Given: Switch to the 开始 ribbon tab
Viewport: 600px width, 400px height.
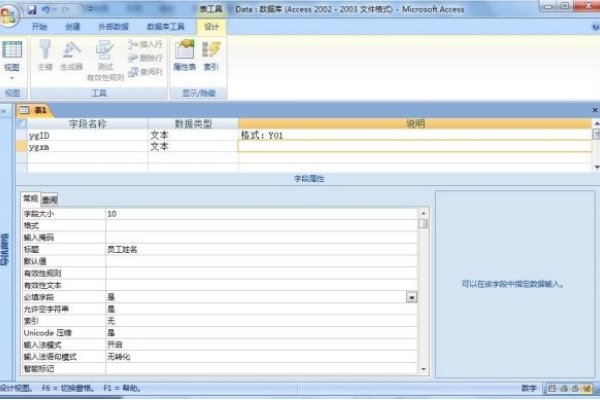Looking at the screenshot, I should pos(39,26).
